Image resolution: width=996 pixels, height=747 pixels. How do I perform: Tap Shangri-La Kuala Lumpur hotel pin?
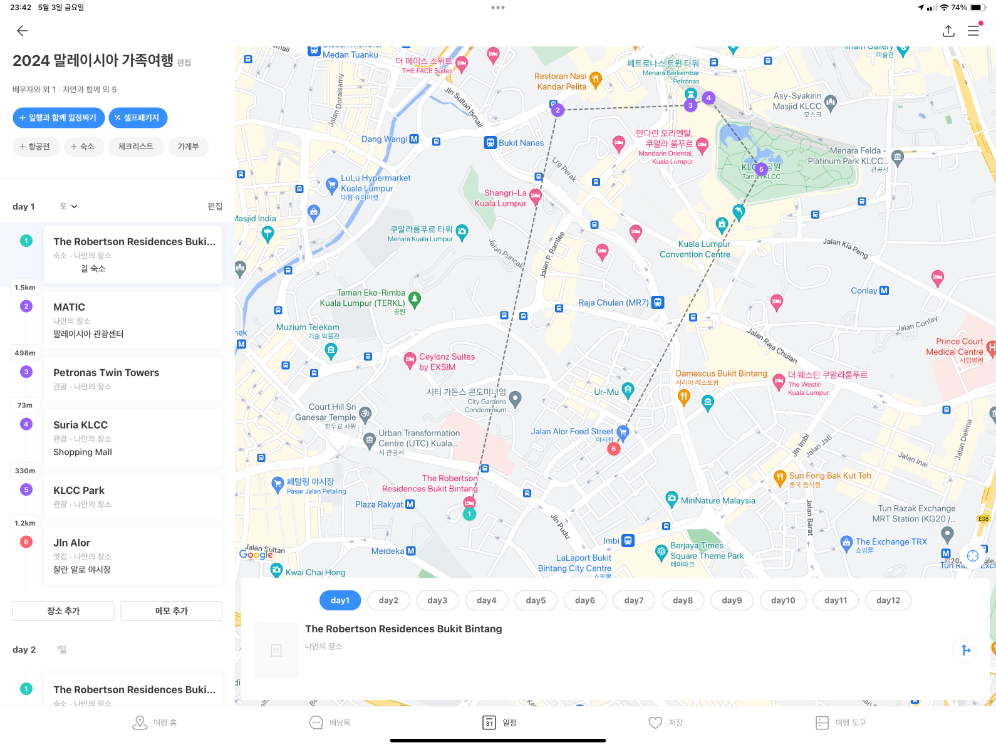click(x=535, y=197)
